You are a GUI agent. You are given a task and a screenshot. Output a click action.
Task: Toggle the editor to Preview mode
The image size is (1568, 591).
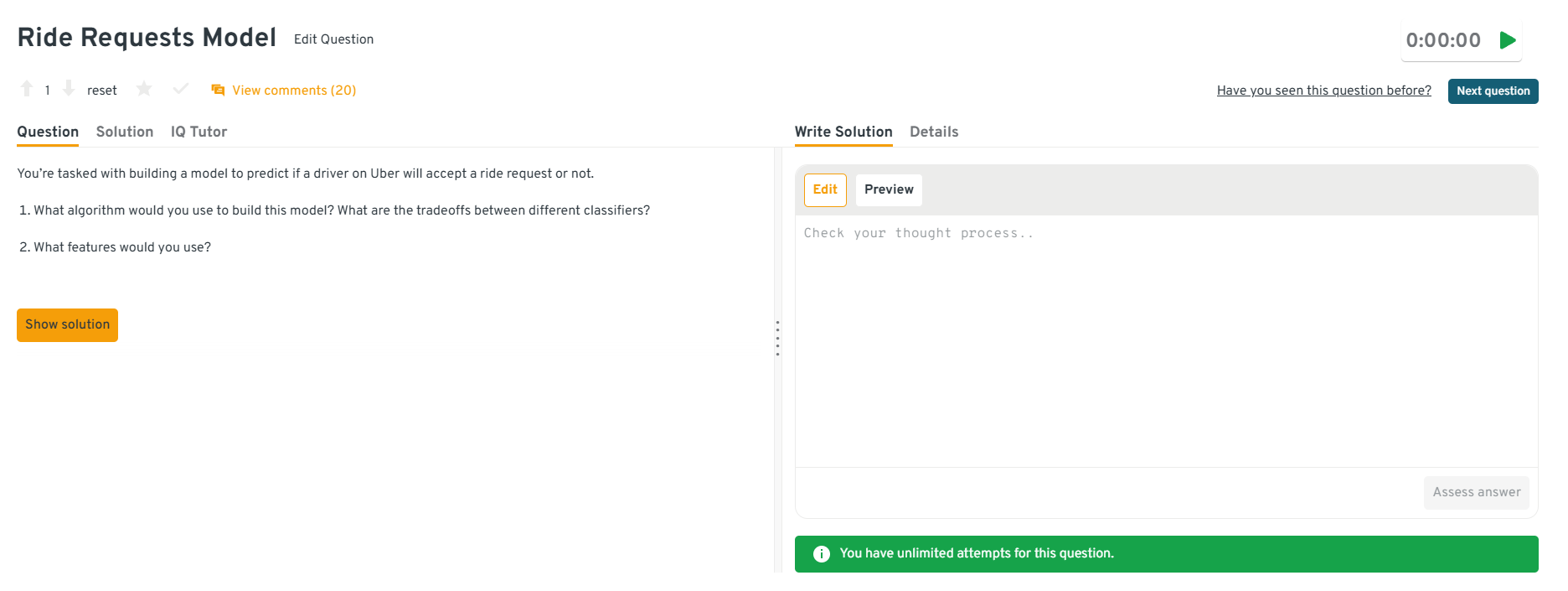coord(889,189)
